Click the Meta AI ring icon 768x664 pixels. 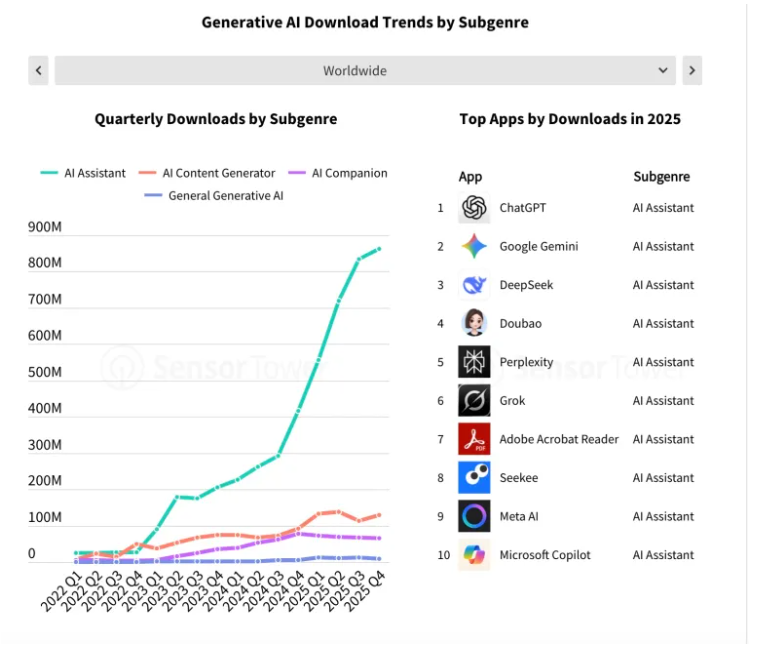pos(474,516)
